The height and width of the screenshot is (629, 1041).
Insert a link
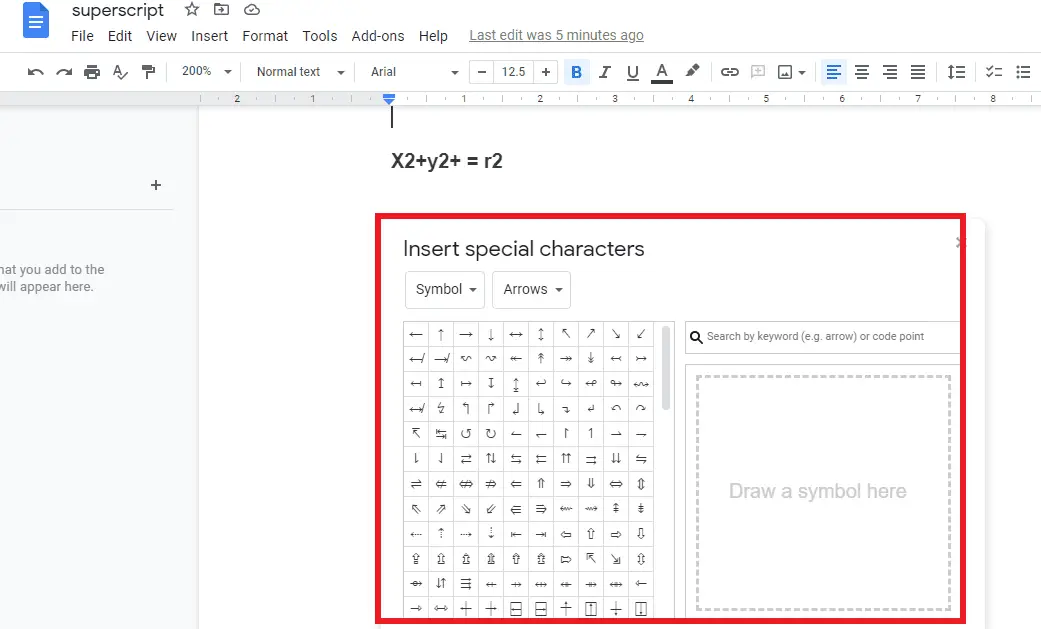click(729, 71)
